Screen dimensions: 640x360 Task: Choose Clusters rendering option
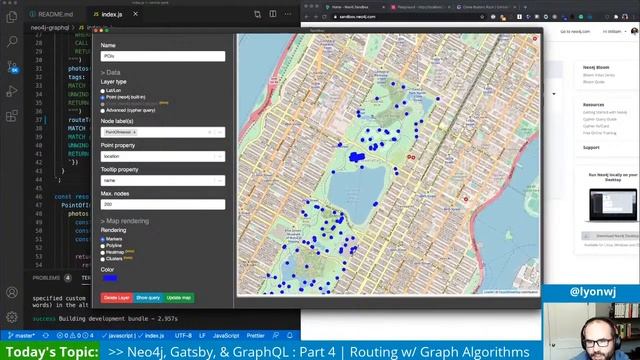coord(102,259)
